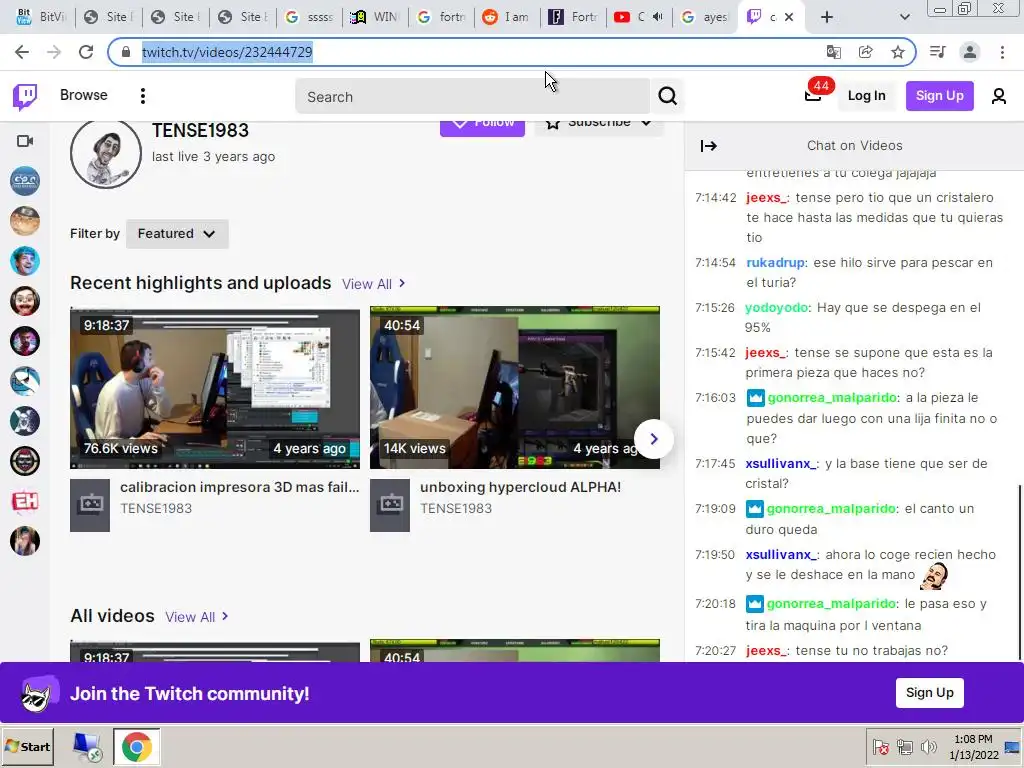
Task: Open the Chrome profile avatar
Action: [970, 52]
